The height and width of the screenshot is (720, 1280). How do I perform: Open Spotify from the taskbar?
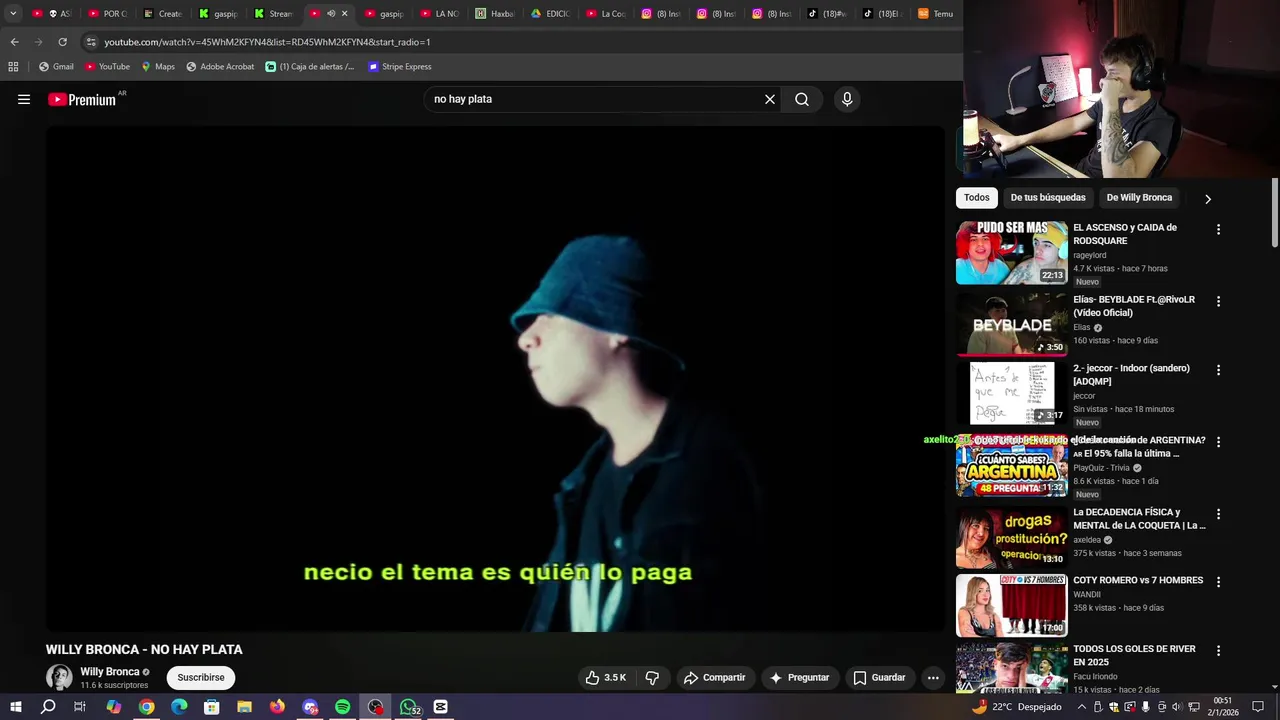[x=342, y=707]
